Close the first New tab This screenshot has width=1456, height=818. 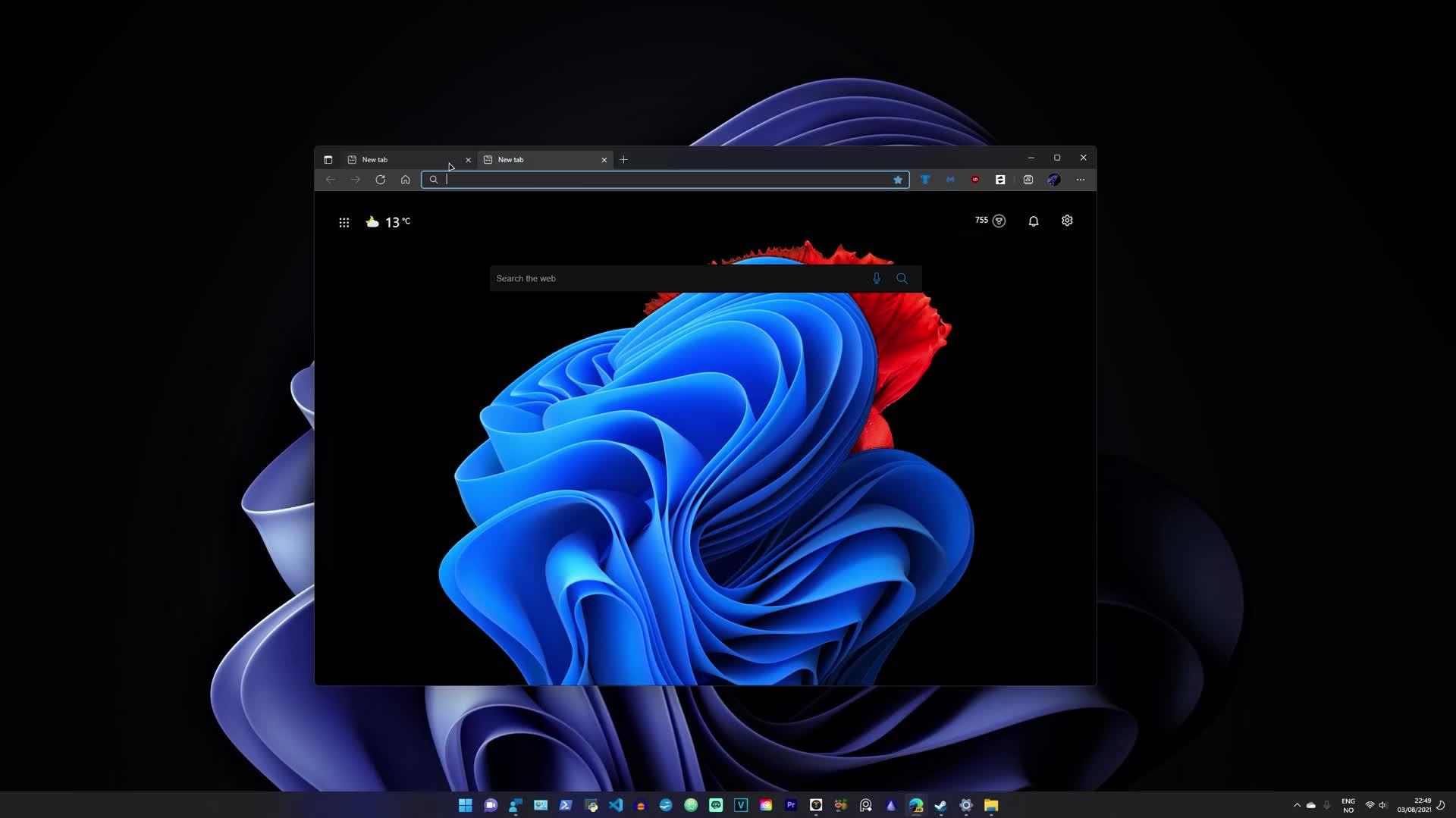pos(468,160)
